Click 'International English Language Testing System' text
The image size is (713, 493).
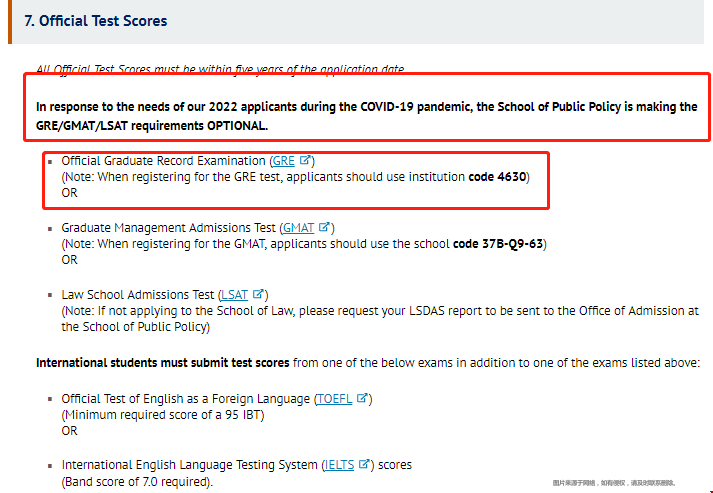pyautogui.click(x=190, y=465)
